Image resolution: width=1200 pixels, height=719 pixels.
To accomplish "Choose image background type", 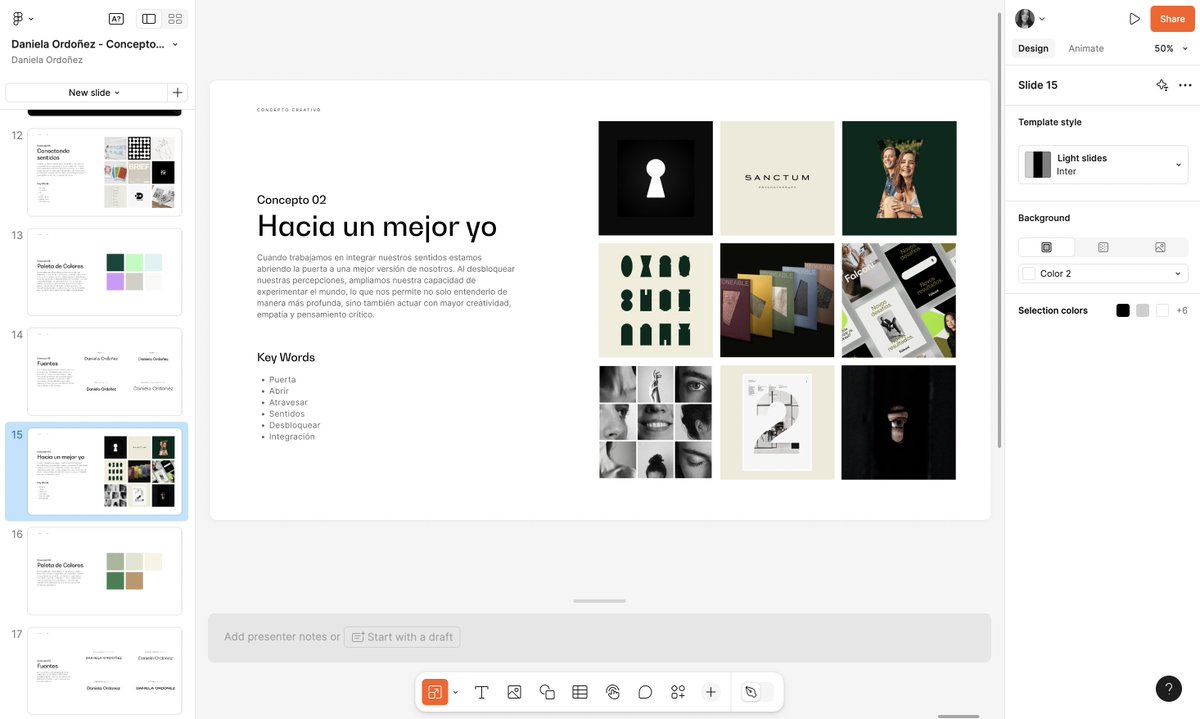I will (1160, 247).
